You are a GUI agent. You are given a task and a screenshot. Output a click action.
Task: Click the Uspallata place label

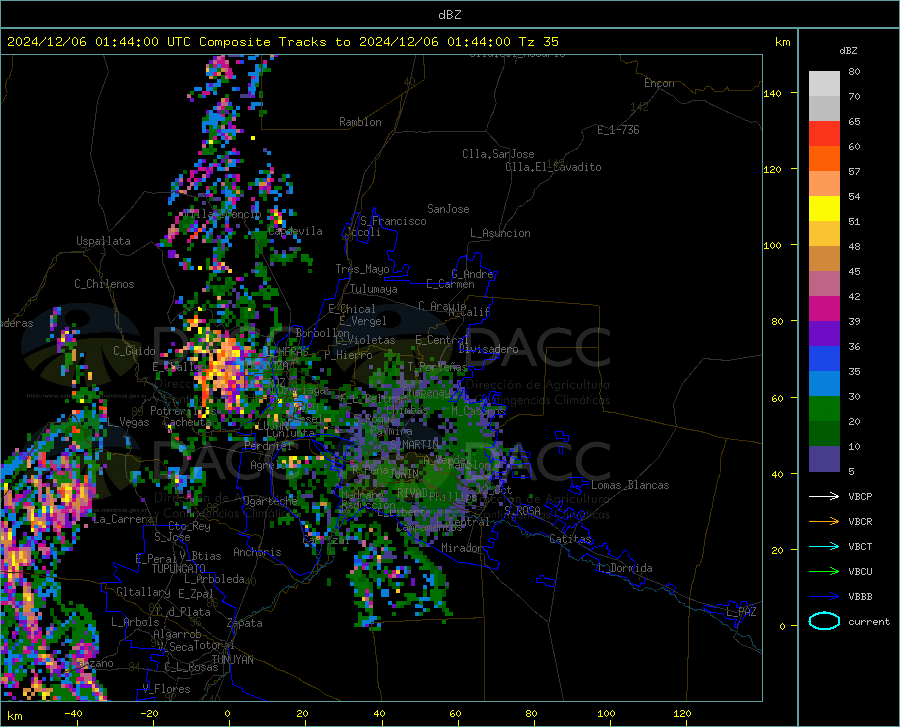pos(103,242)
